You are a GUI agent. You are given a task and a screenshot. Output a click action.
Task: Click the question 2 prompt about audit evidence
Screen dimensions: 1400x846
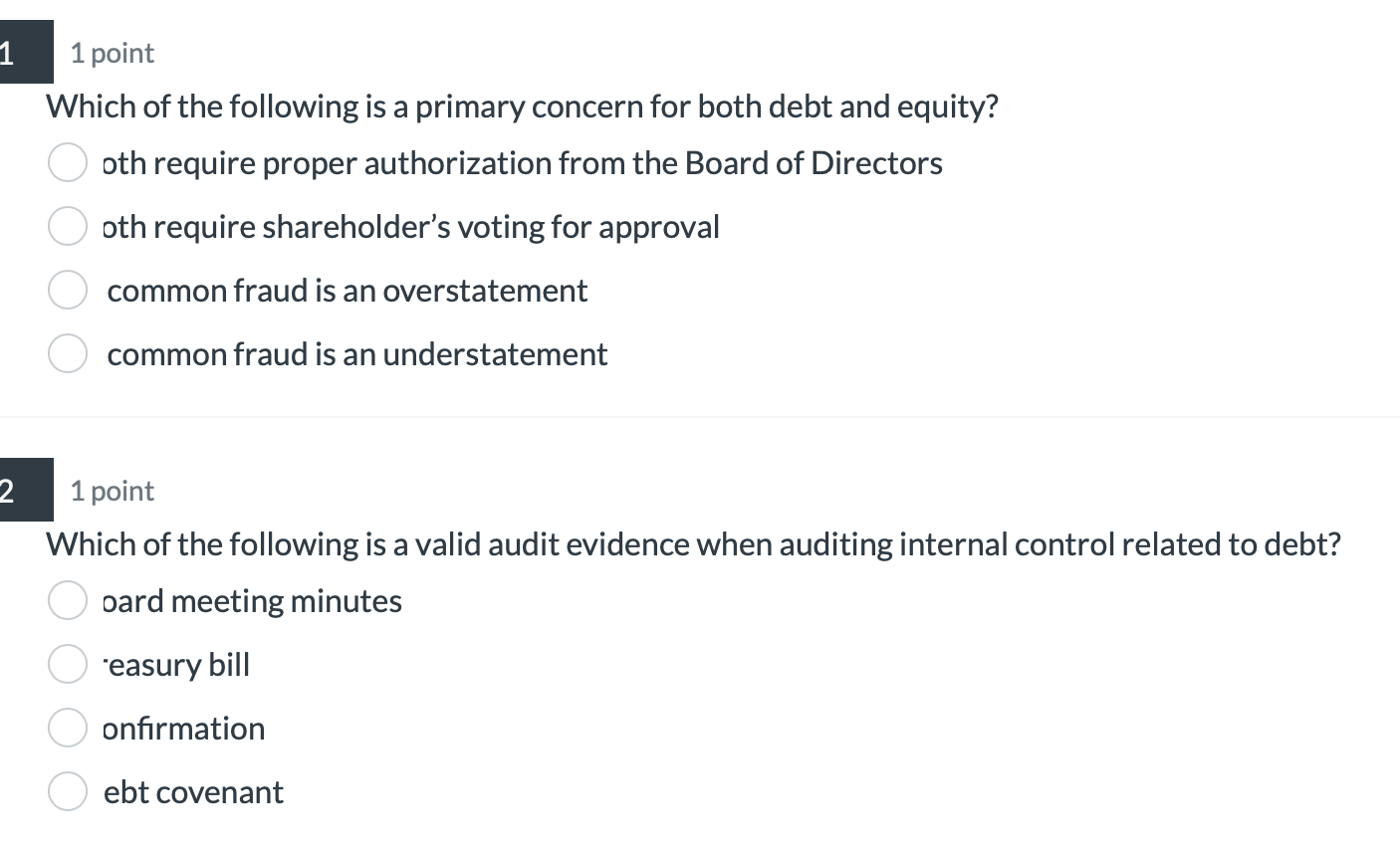[694, 543]
